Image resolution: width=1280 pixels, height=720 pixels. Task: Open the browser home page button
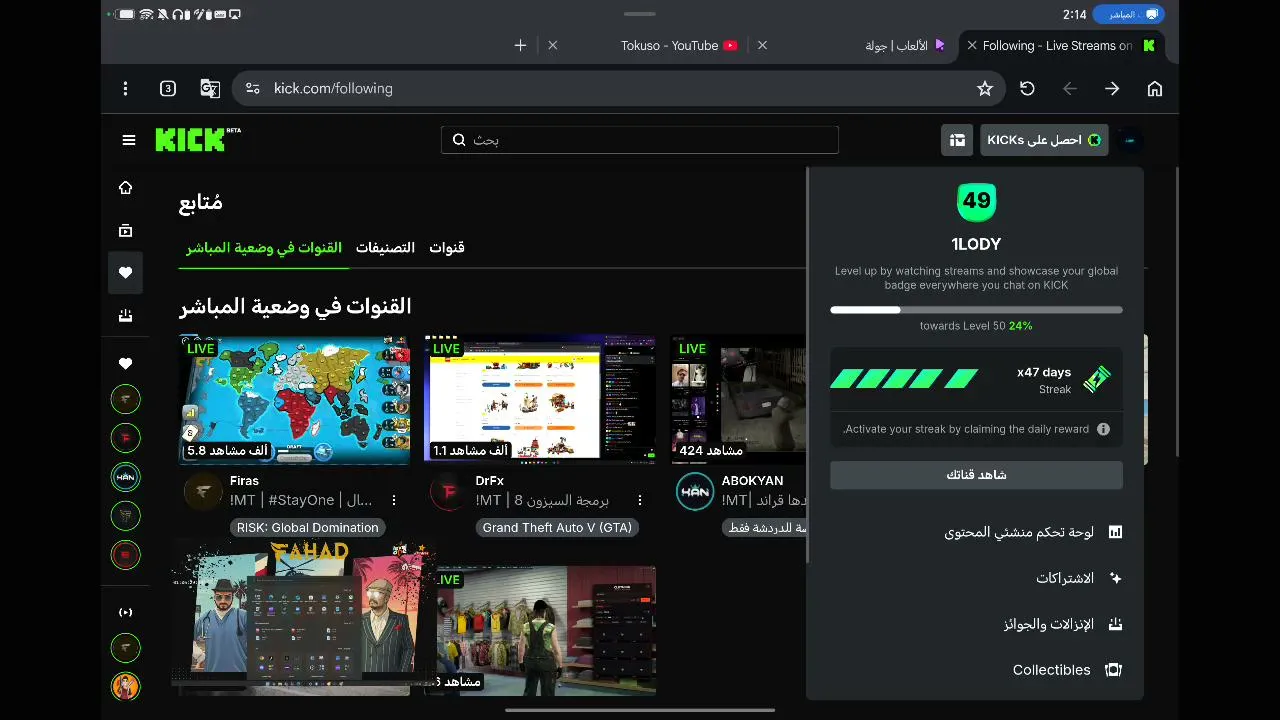(x=1155, y=89)
